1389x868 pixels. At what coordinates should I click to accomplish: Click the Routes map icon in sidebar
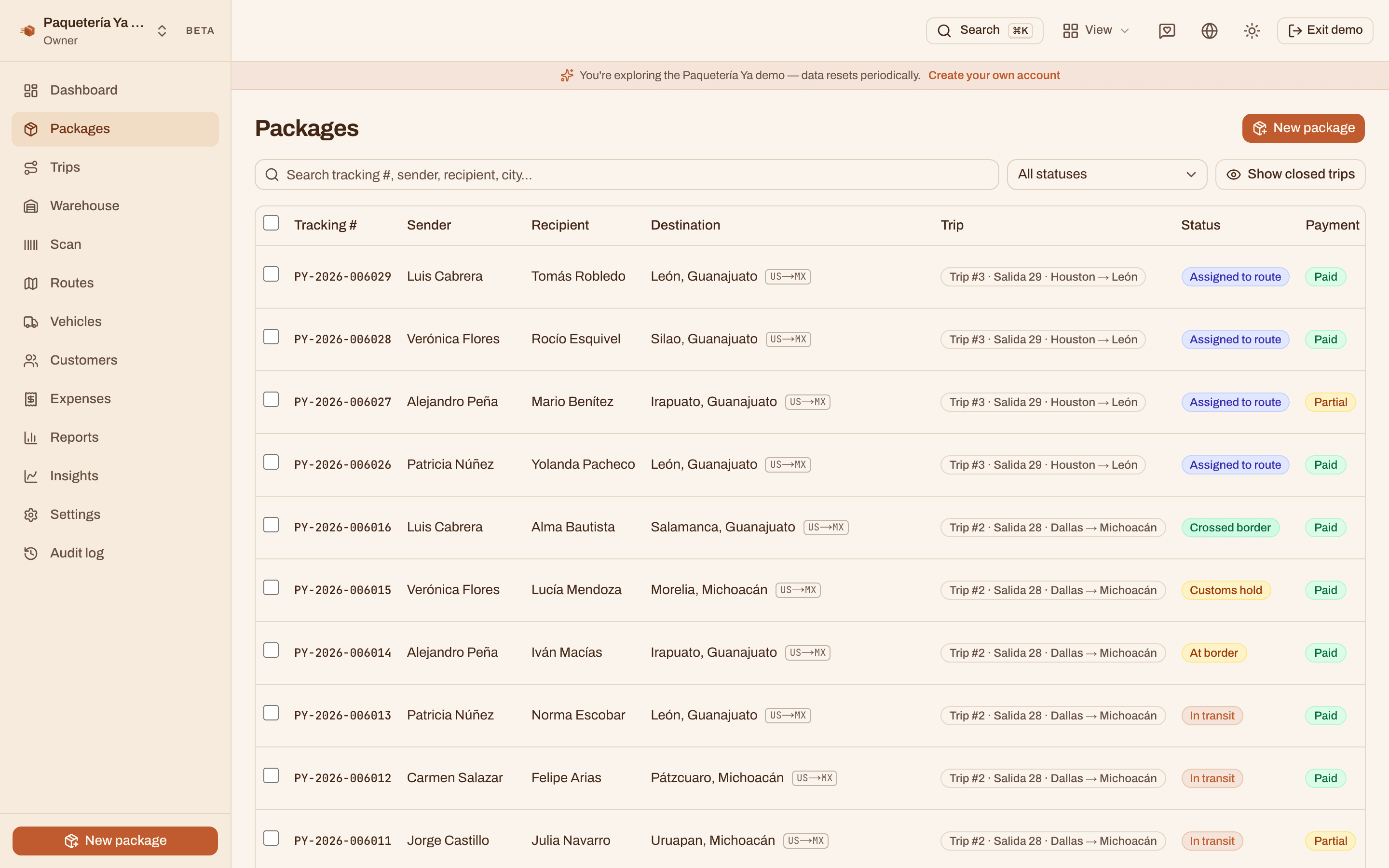click(x=31, y=283)
